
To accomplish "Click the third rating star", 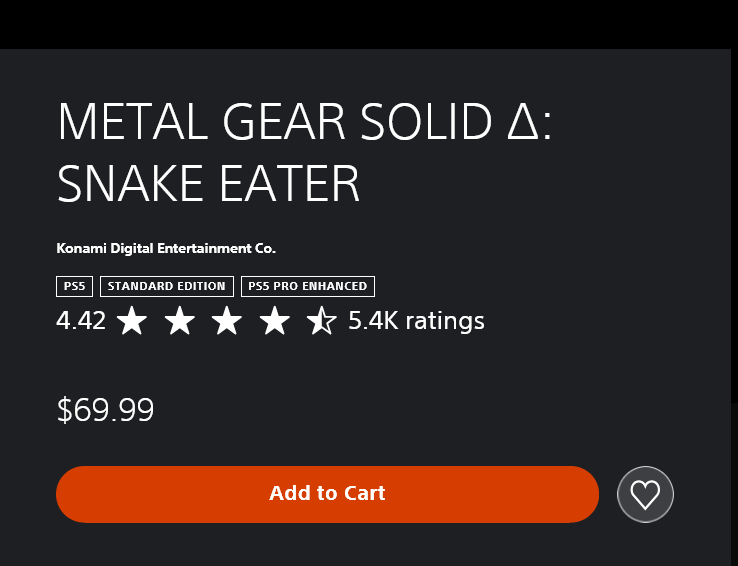I will point(227,321).
